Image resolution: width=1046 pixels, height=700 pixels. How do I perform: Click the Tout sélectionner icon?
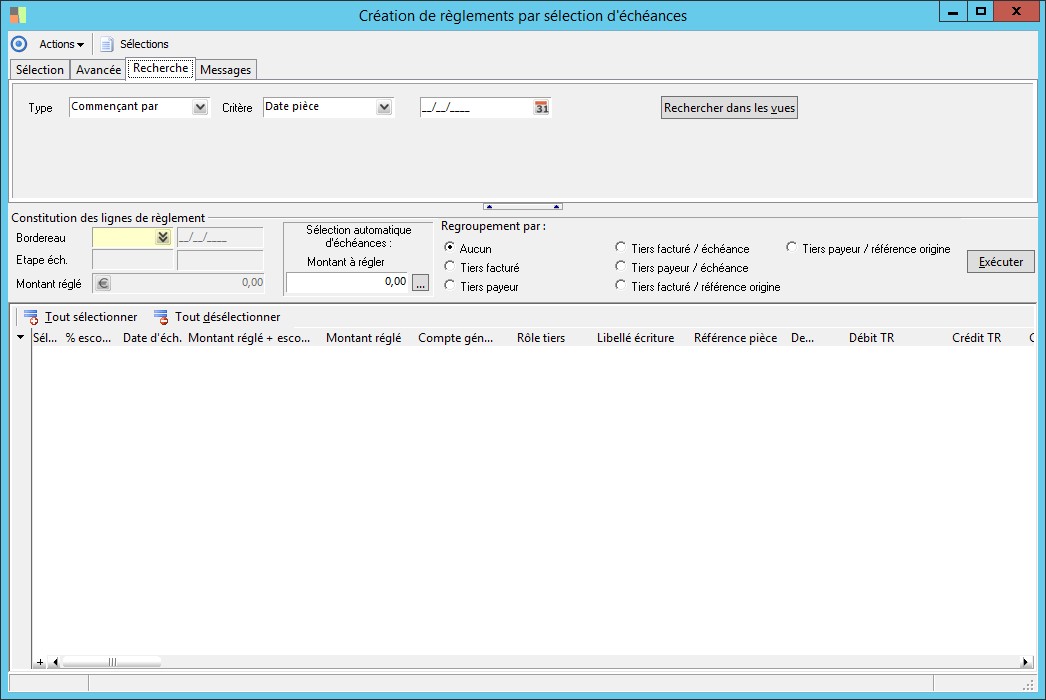click(31, 317)
